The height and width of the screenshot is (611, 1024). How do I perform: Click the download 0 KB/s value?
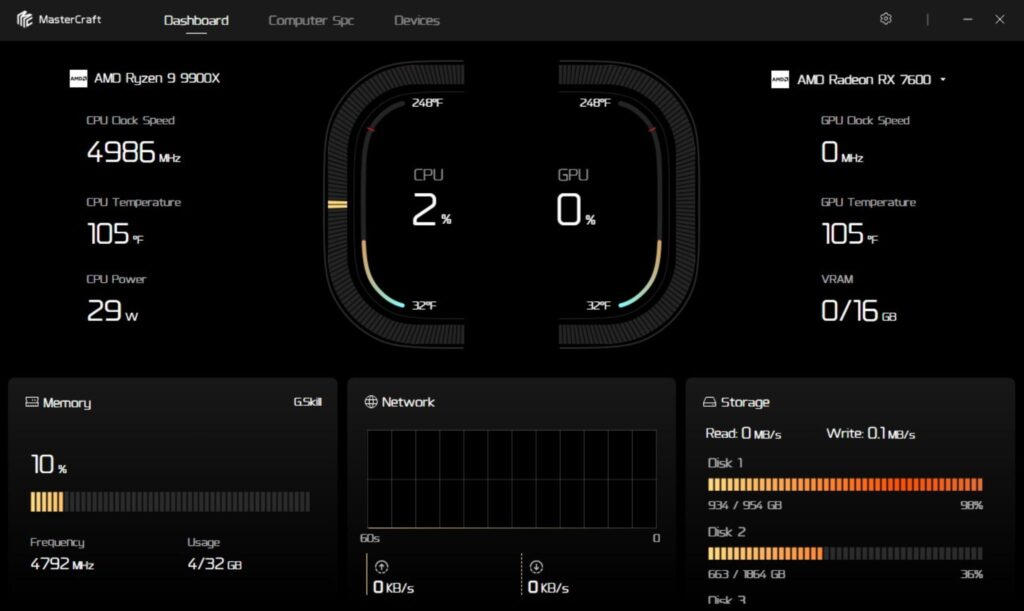(x=548, y=588)
